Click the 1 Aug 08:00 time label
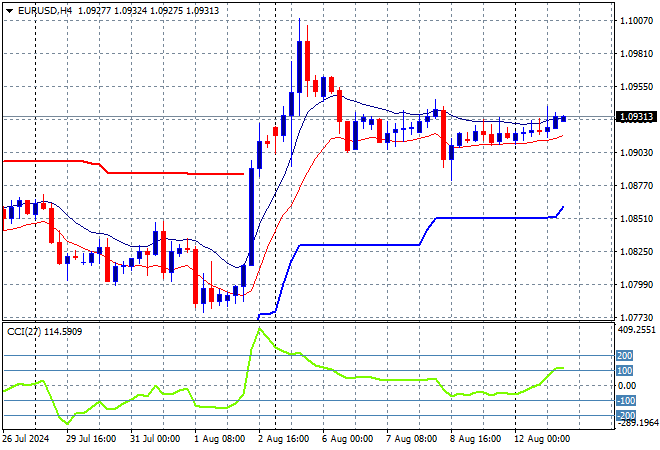 [x=220, y=439]
